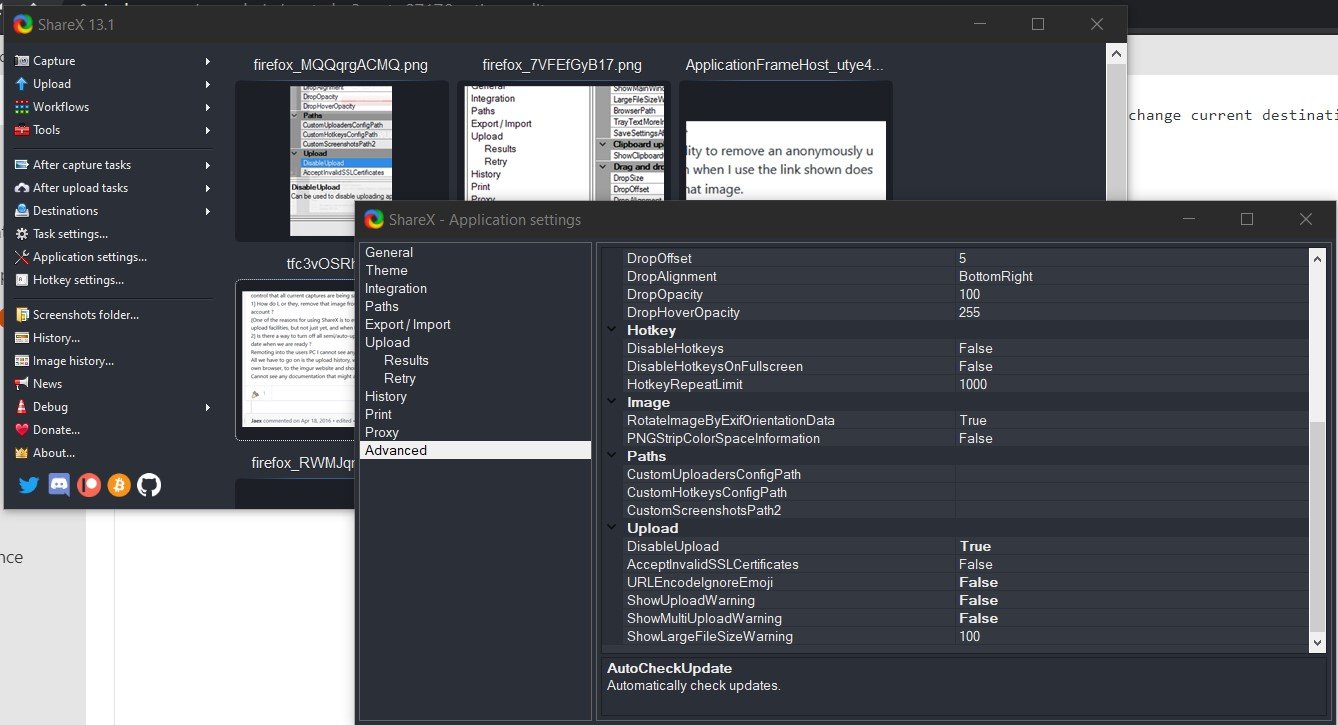Expand the Debug submenu arrow
This screenshot has width=1338, height=725.
click(208, 407)
